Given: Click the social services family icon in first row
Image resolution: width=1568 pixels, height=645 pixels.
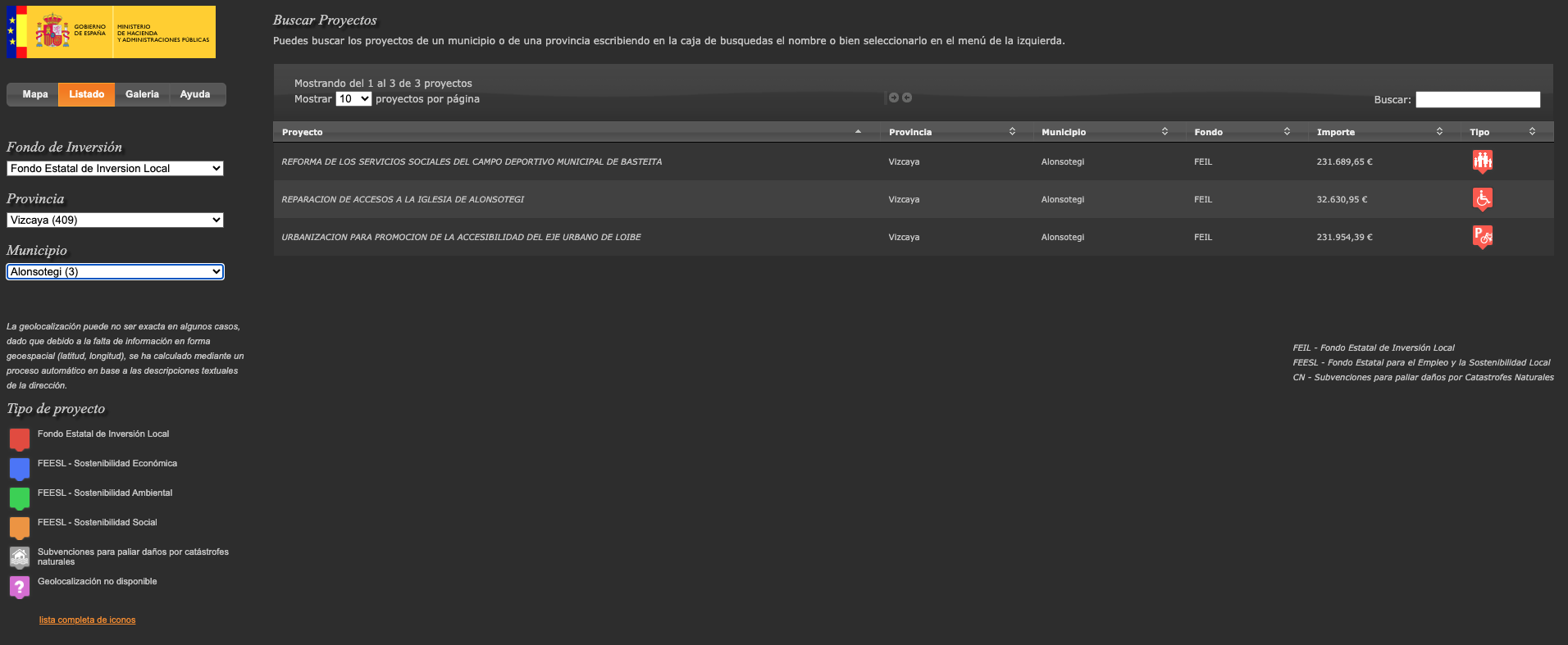Looking at the screenshot, I should point(1482,161).
